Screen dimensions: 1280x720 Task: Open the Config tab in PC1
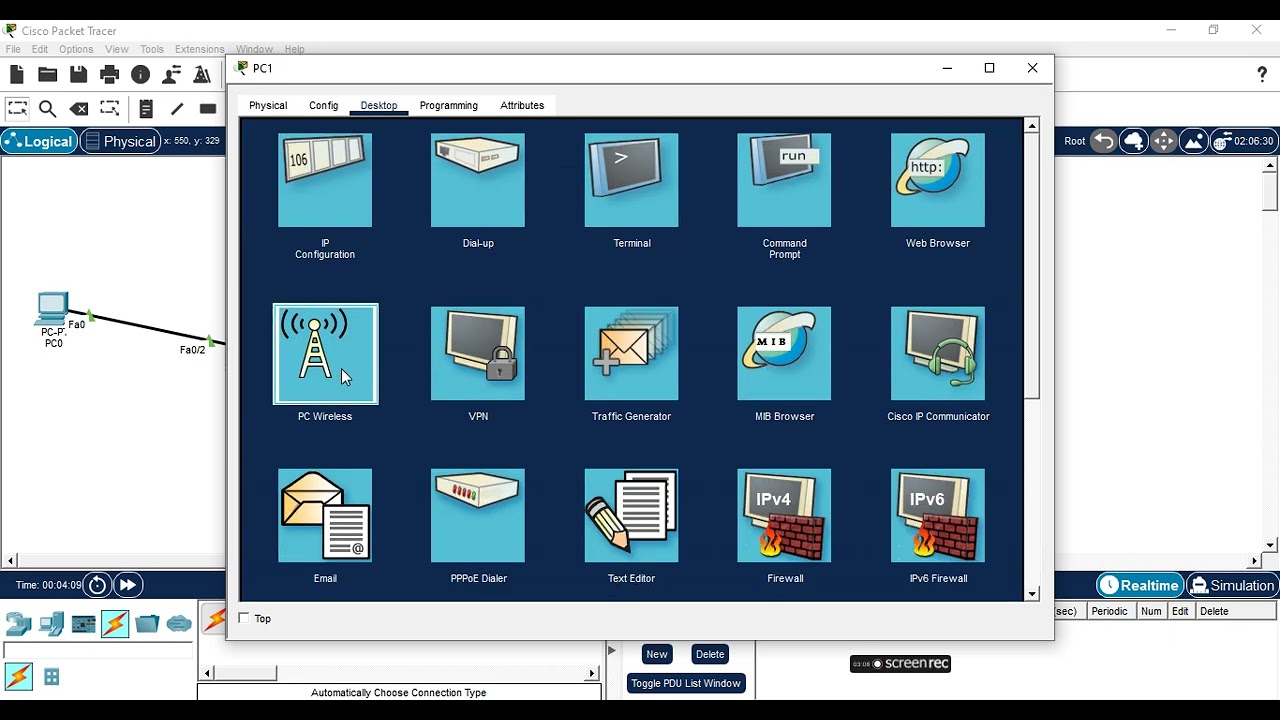point(324,105)
